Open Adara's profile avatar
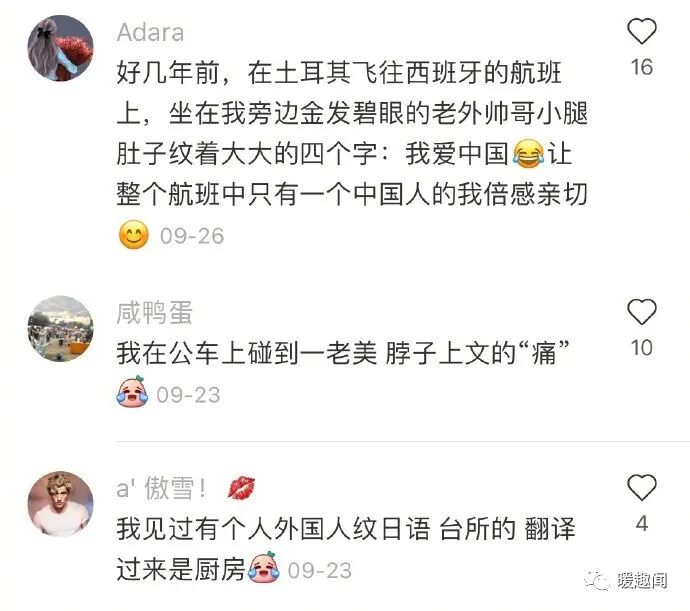The height and width of the screenshot is (611, 690). 60,48
